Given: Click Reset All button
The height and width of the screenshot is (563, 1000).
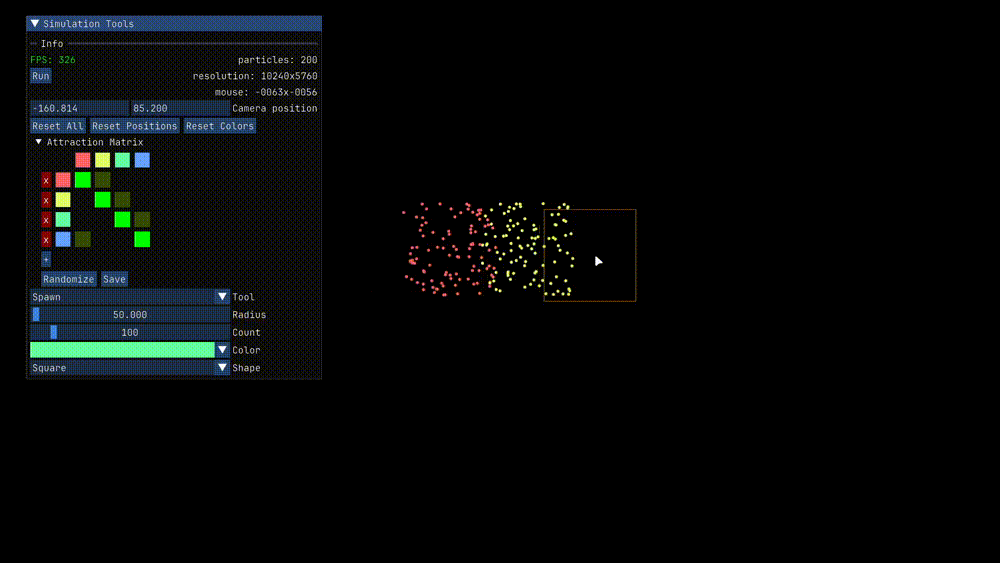Looking at the screenshot, I should [58, 126].
